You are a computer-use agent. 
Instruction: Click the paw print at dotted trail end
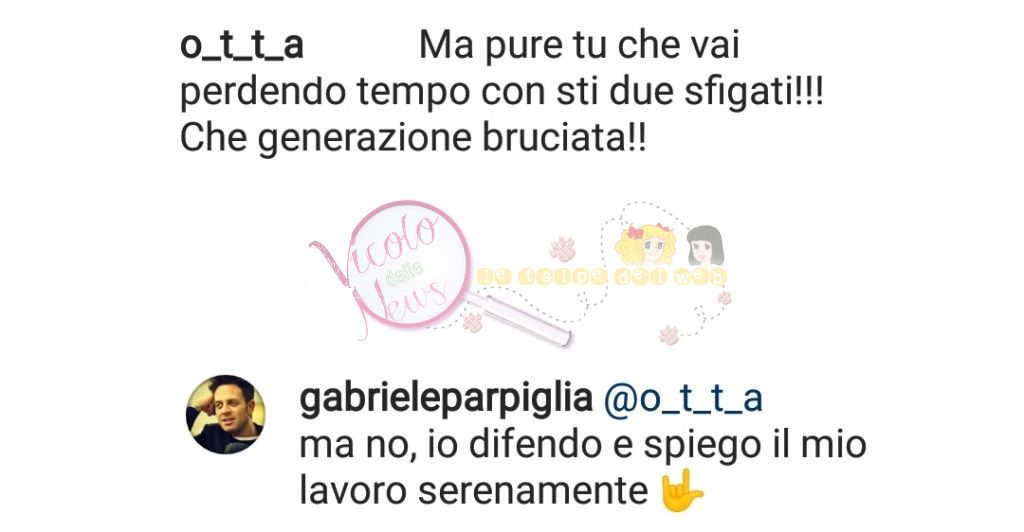tap(668, 334)
